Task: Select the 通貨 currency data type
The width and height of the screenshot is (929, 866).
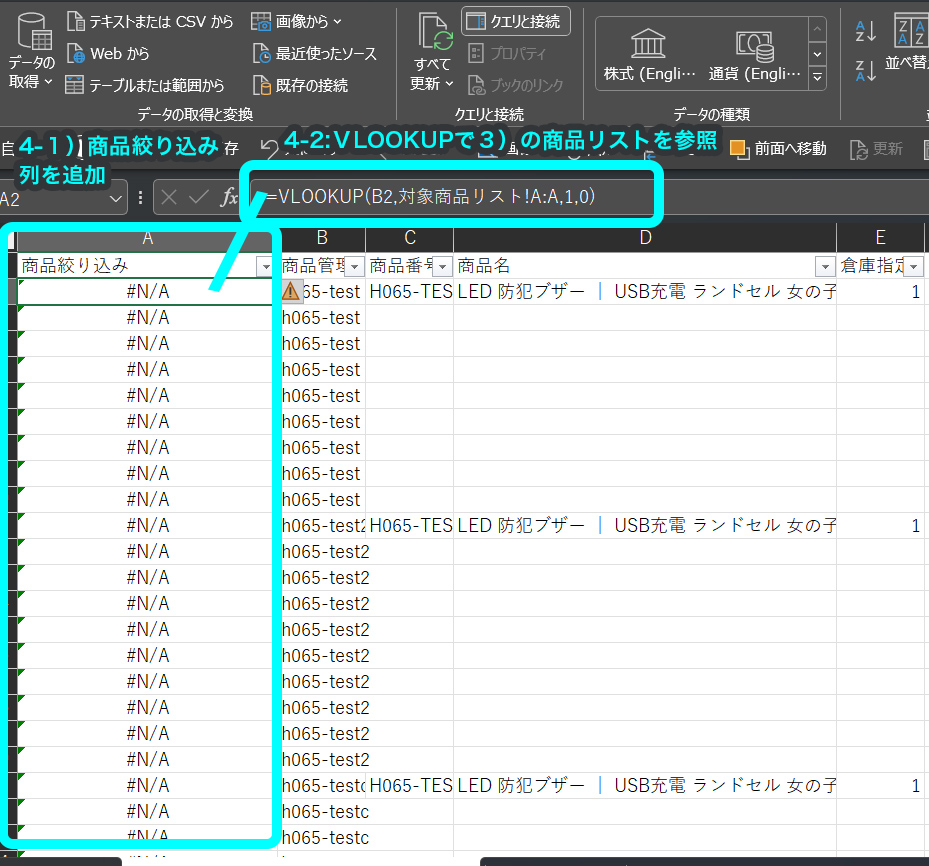Action: (754, 54)
